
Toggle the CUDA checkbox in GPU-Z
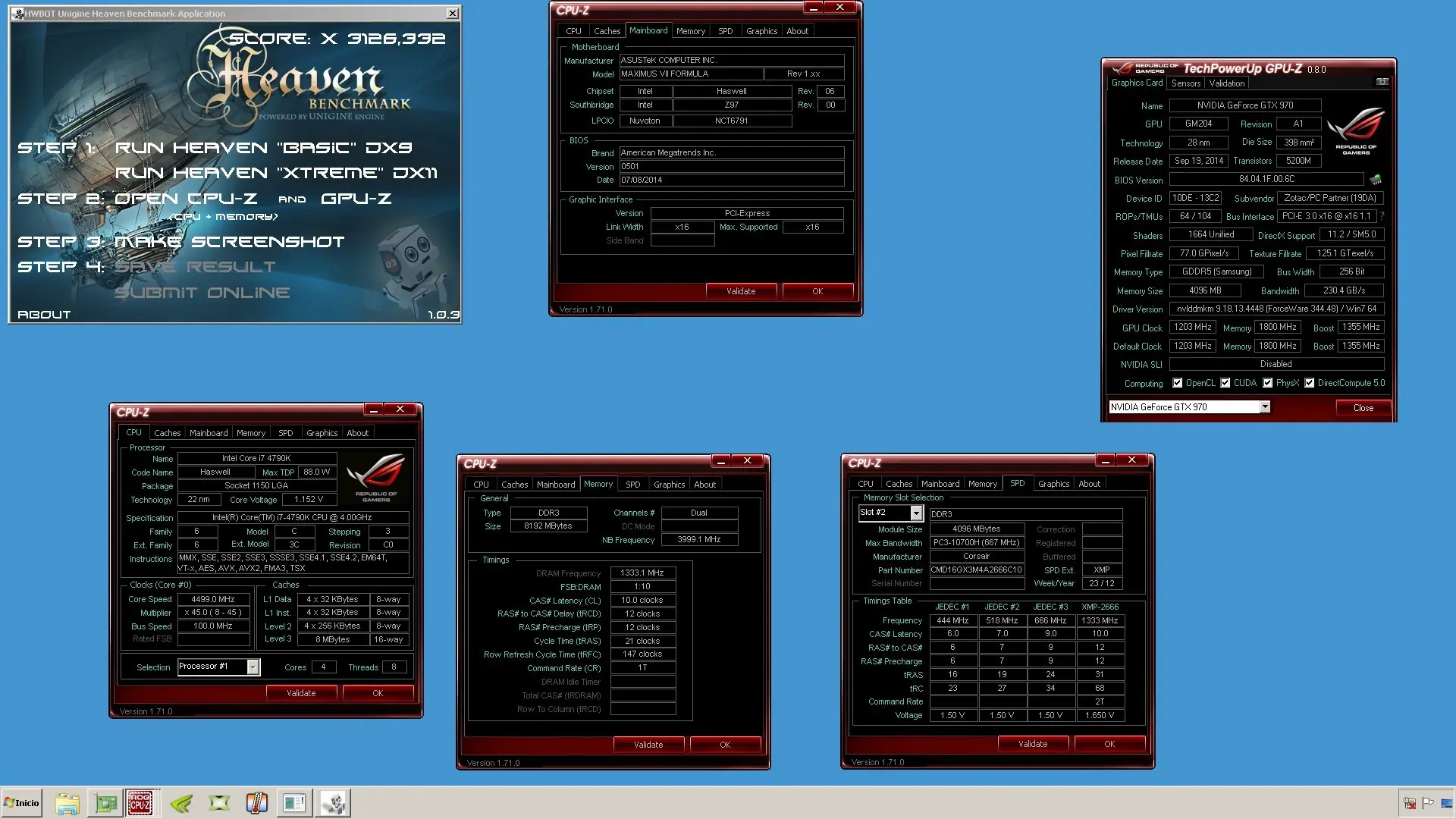1225,383
